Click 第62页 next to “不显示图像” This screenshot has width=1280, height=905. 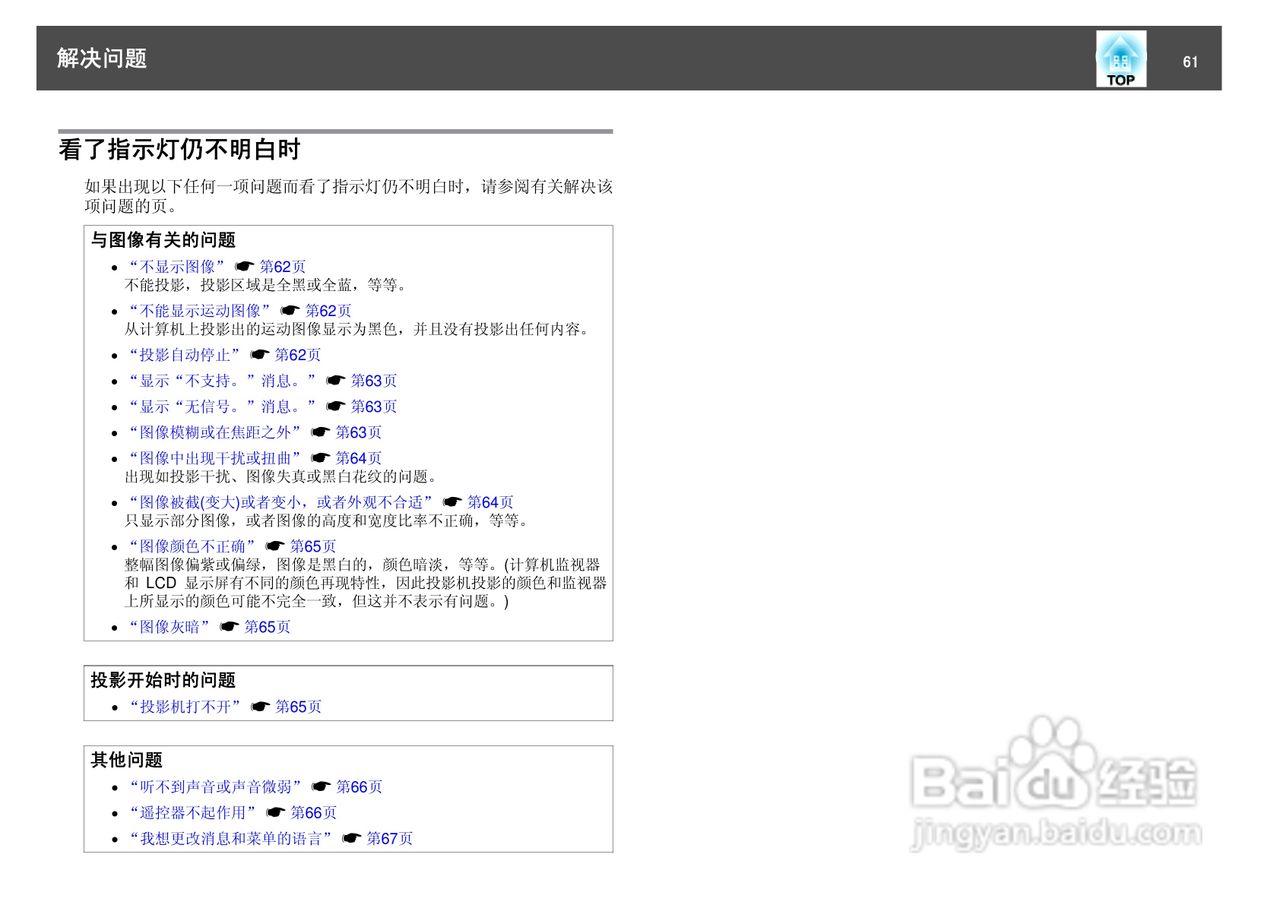tap(283, 267)
